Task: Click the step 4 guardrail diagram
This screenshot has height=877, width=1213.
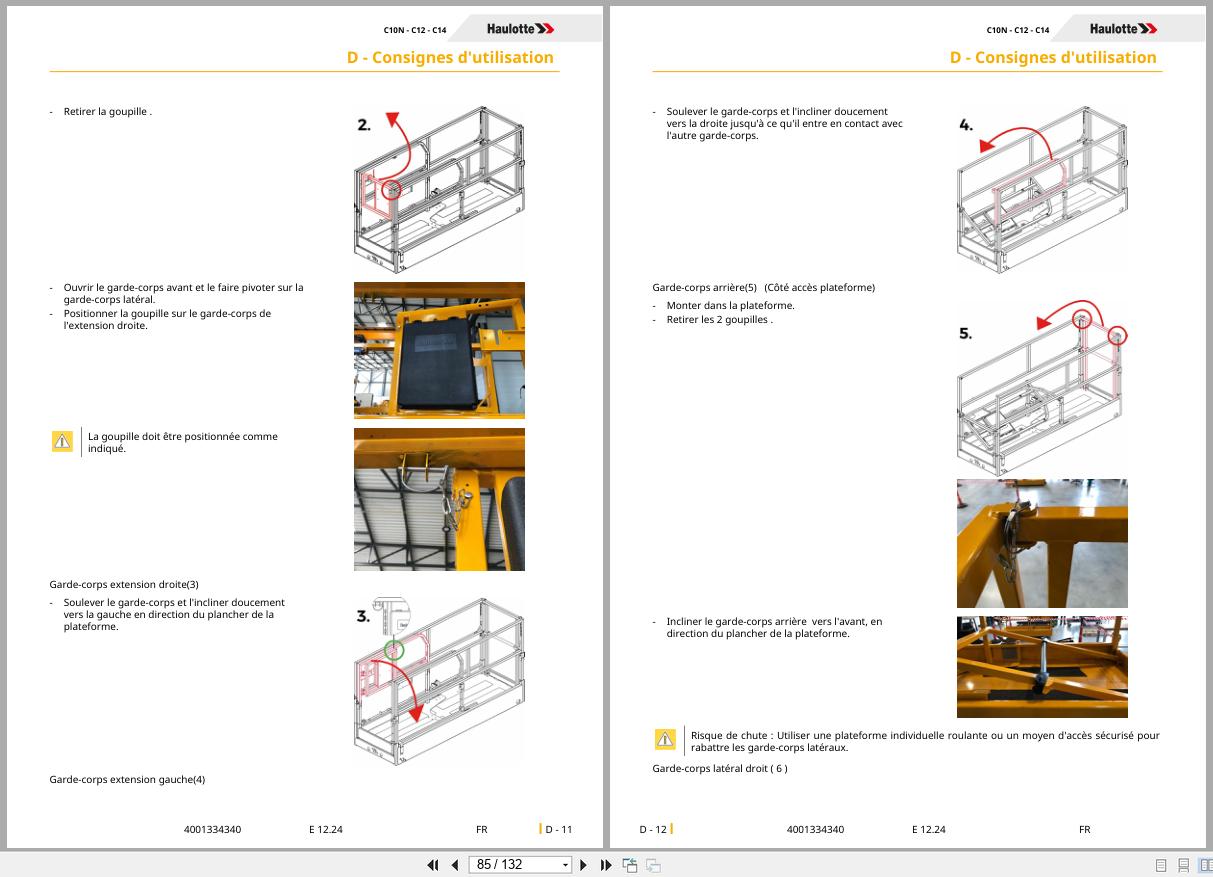Action: (x=1042, y=190)
